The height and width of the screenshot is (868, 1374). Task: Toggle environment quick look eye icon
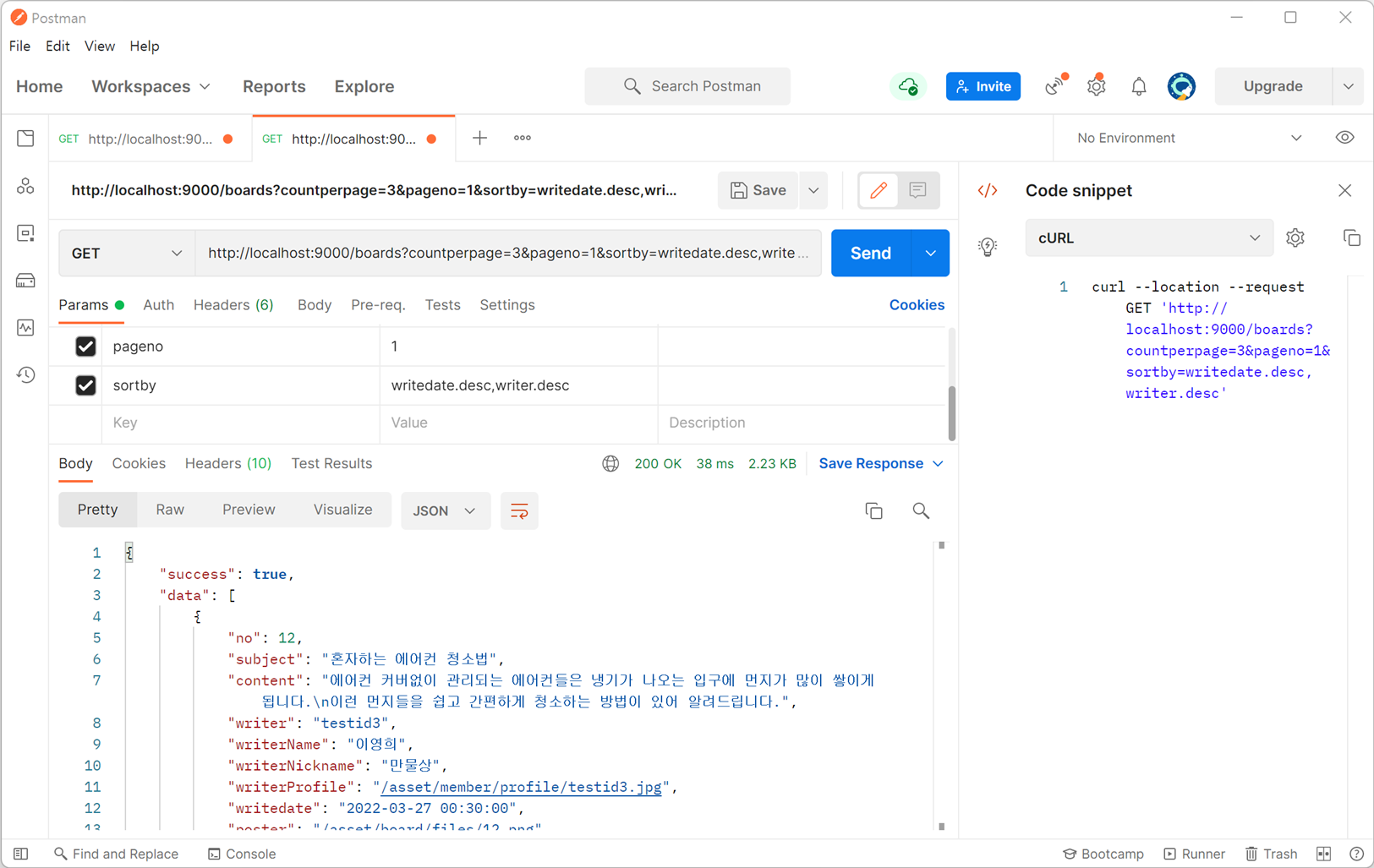click(x=1344, y=138)
